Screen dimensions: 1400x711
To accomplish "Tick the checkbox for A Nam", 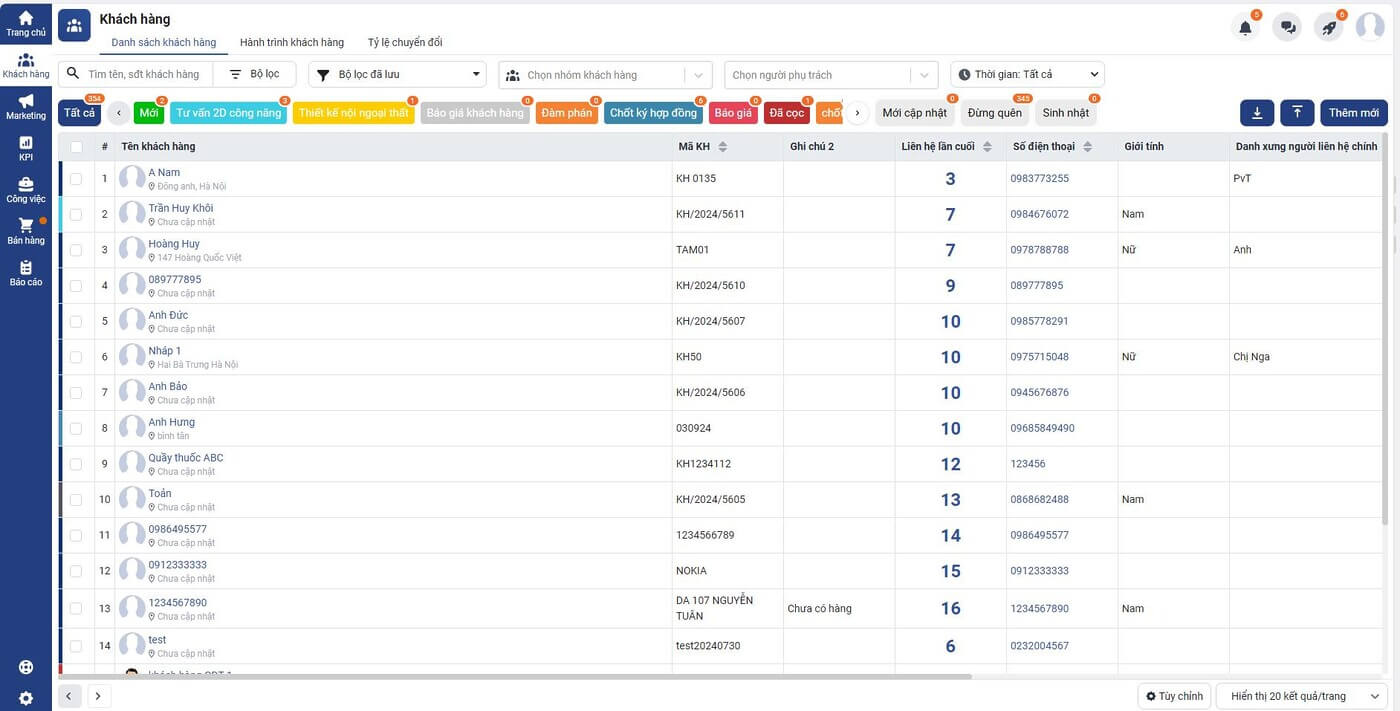I will click(x=76, y=179).
